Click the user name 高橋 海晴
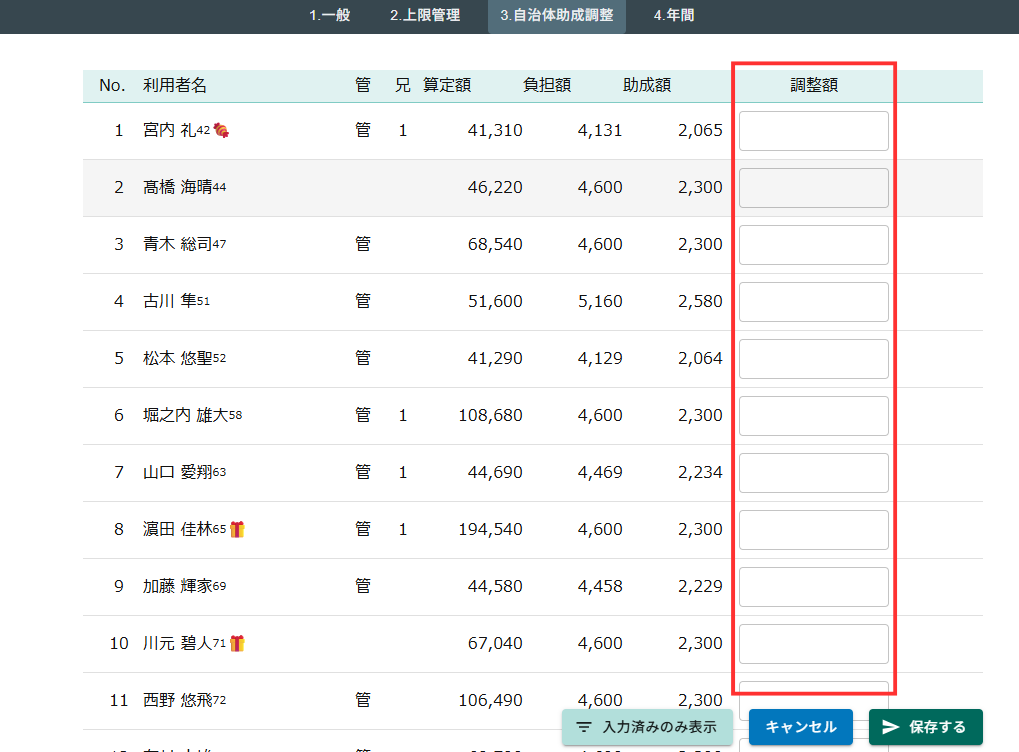 (x=177, y=188)
